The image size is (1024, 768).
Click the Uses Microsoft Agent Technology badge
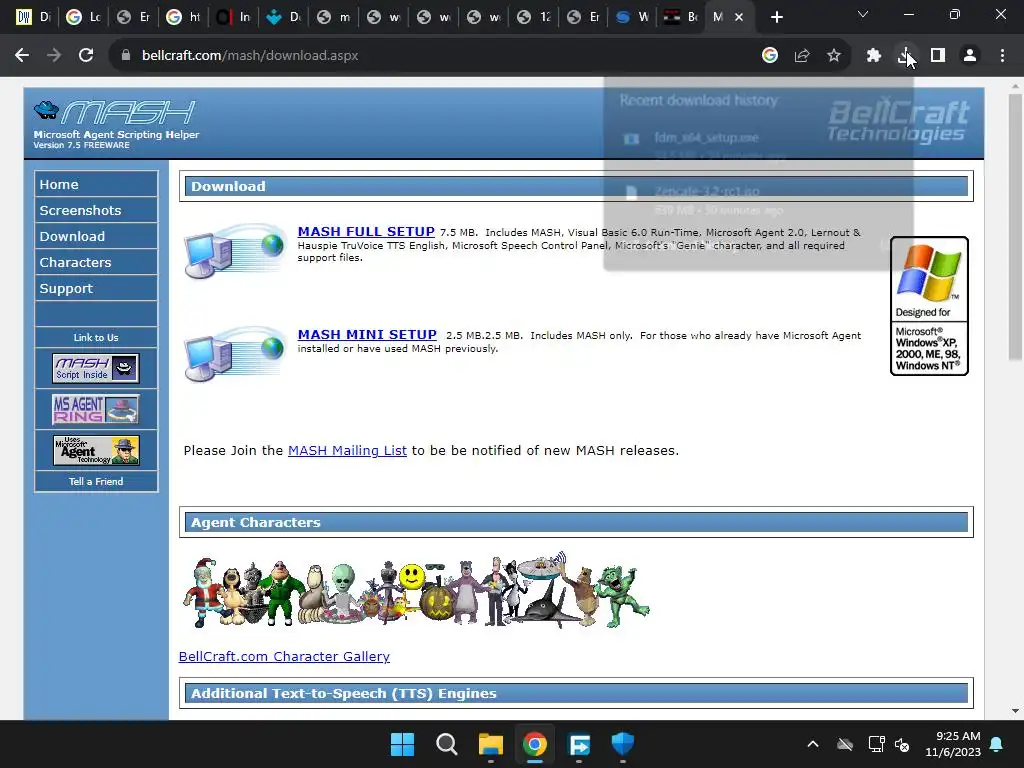(96, 450)
